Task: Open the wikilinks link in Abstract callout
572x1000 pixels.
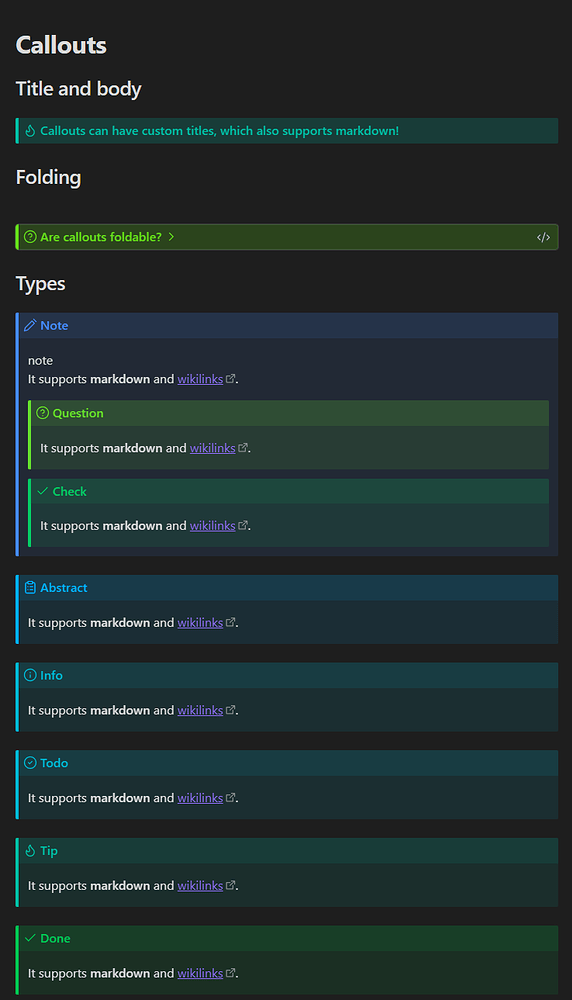Action: (x=200, y=622)
